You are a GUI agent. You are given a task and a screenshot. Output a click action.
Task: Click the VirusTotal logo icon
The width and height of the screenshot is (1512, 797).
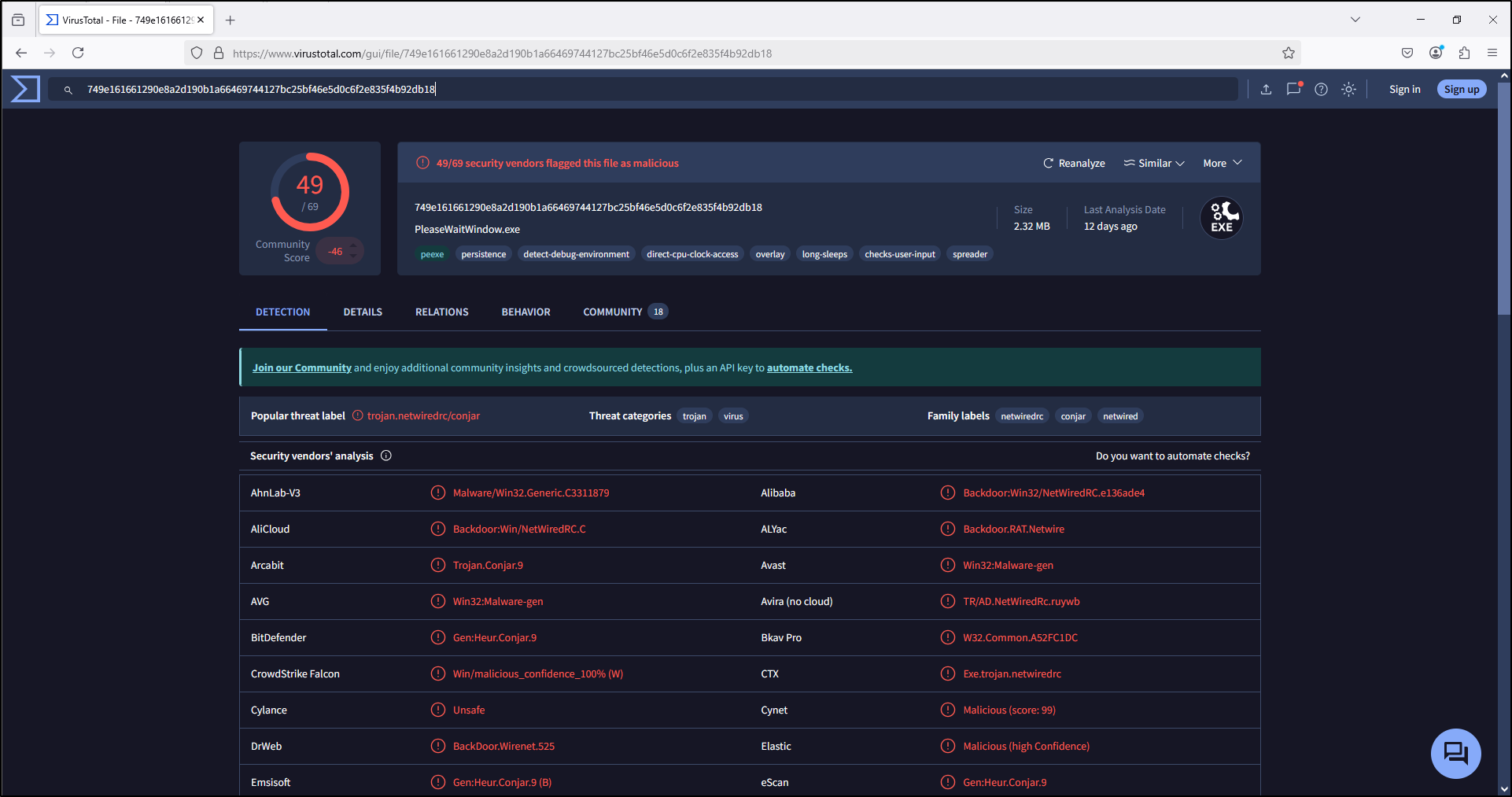point(25,89)
